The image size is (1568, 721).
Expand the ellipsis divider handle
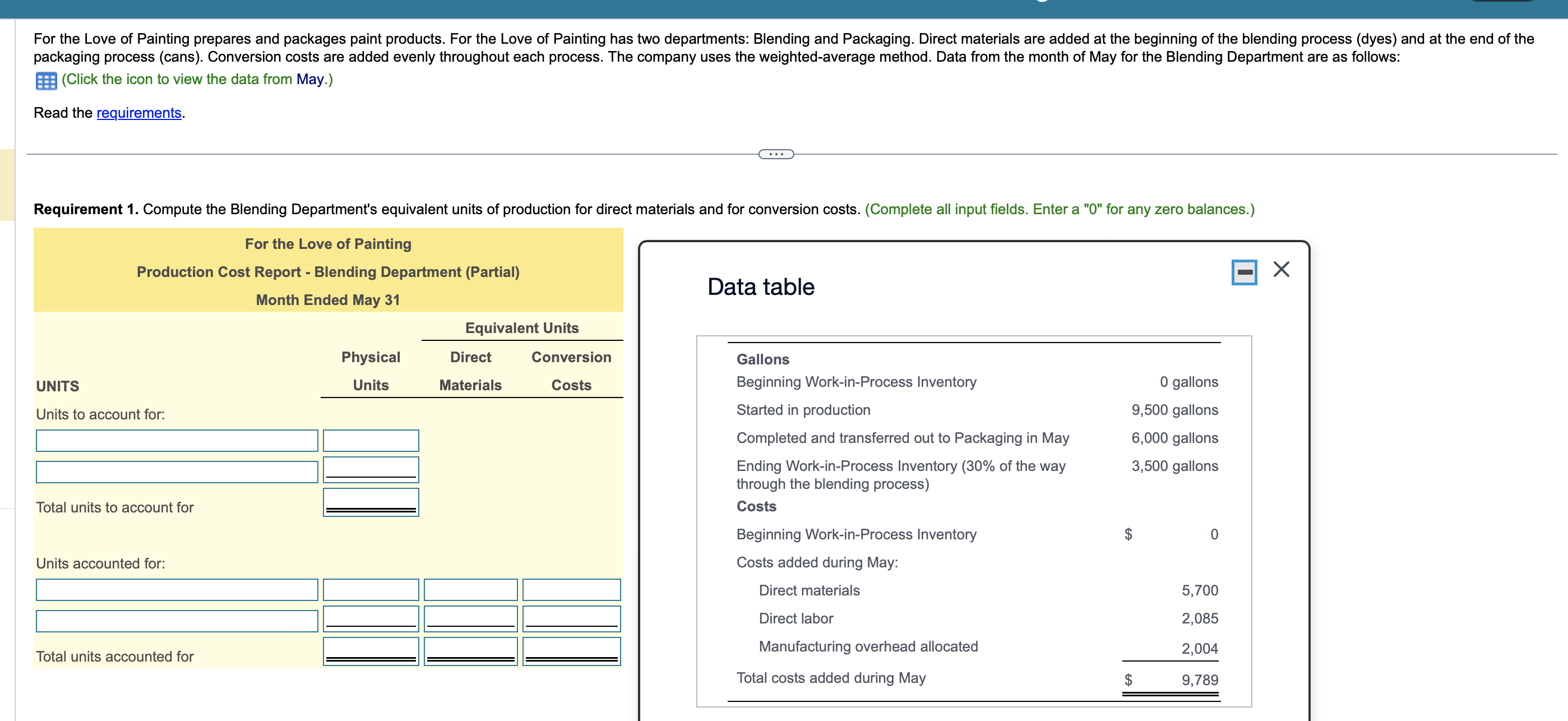click(775, 154)
